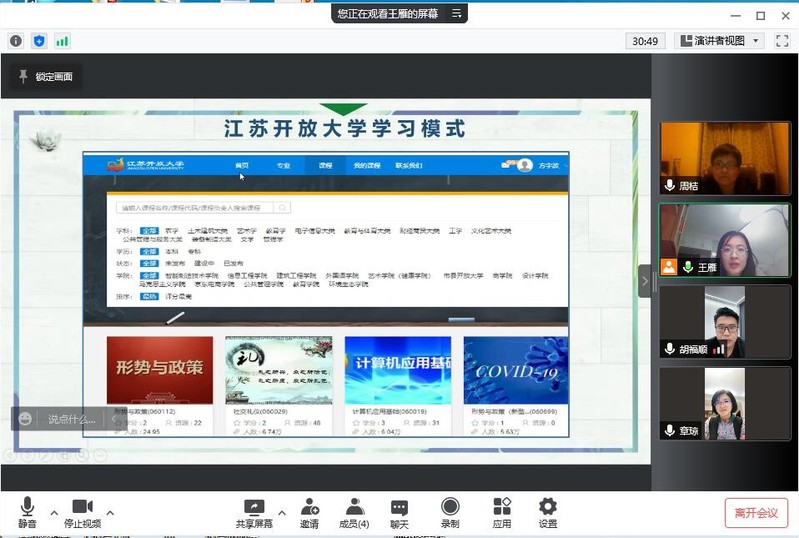Collapse the quick chat bar arrow
The width and height of the screenshot is (799, 538).
(114, 419)
